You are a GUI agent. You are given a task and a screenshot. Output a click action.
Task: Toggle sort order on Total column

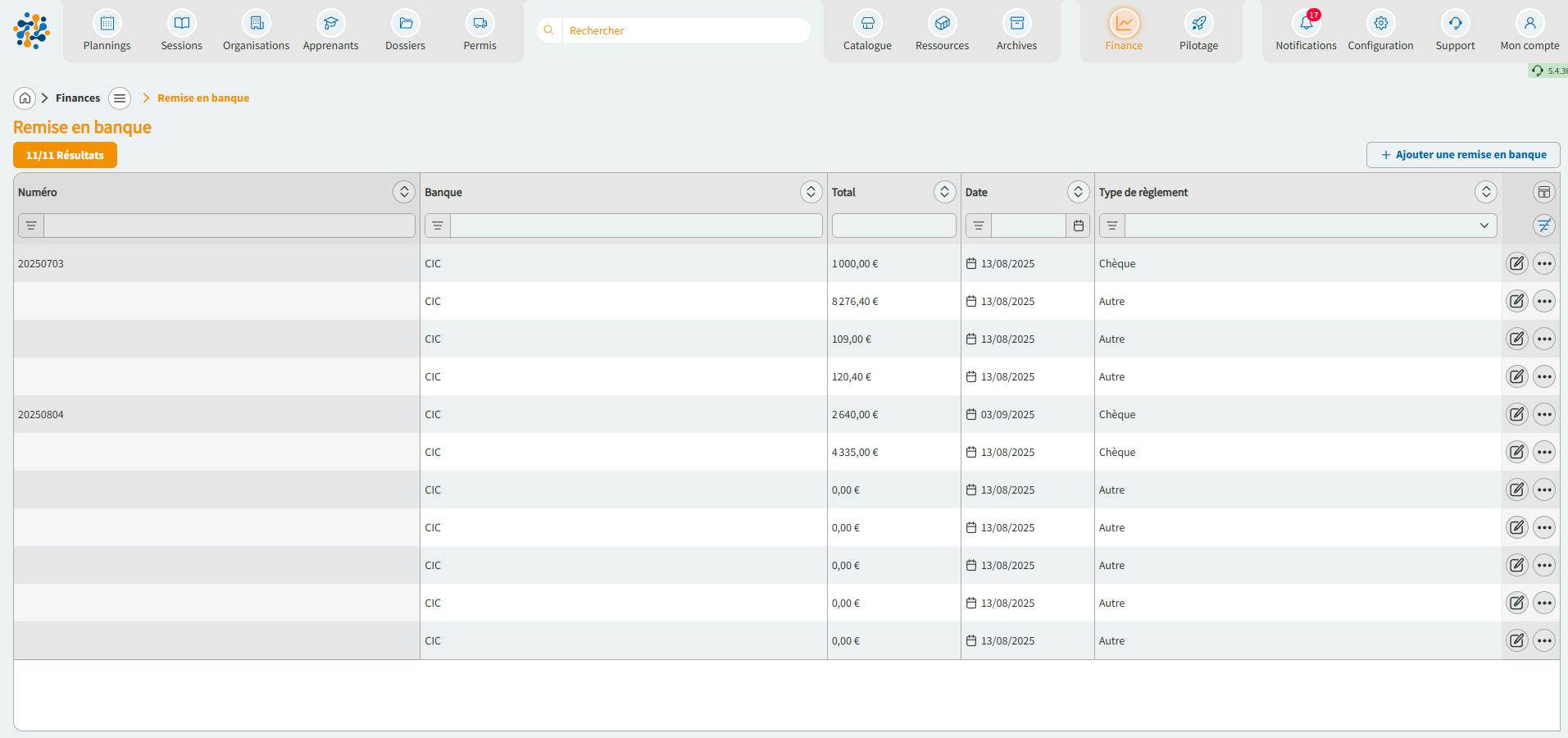tap(944, 192)
